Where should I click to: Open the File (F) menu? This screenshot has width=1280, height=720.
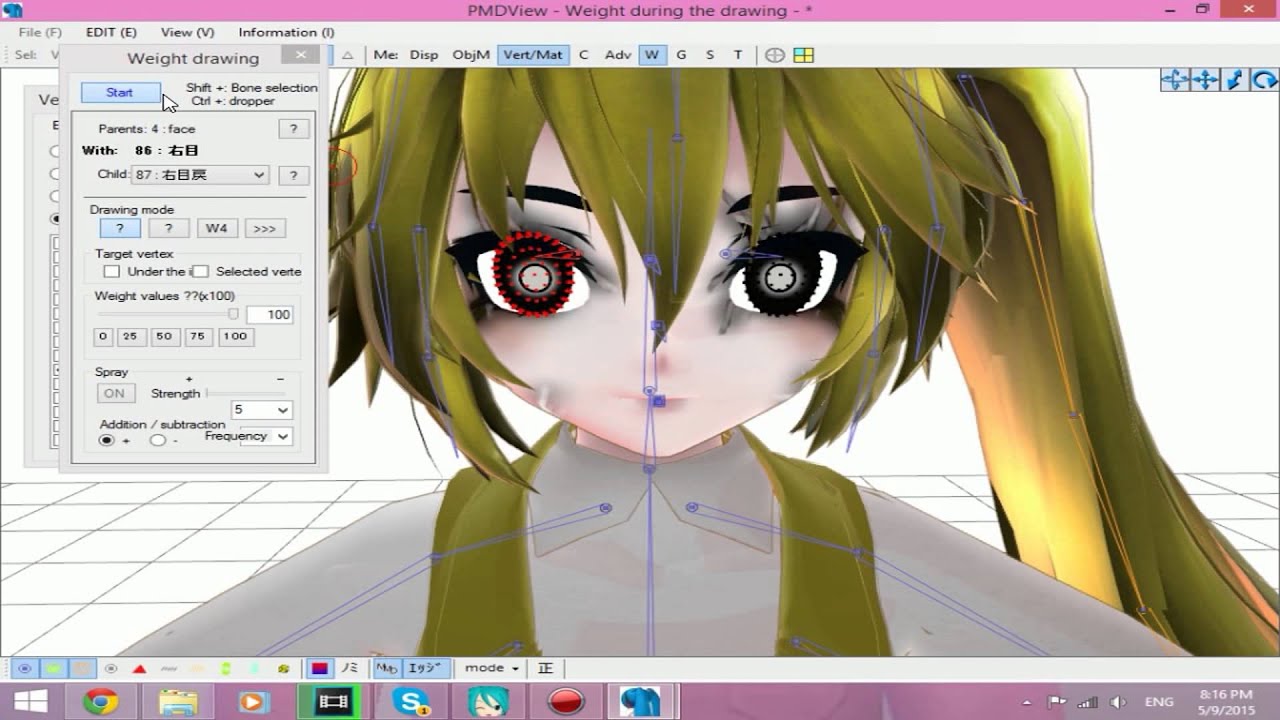(40, 32)
